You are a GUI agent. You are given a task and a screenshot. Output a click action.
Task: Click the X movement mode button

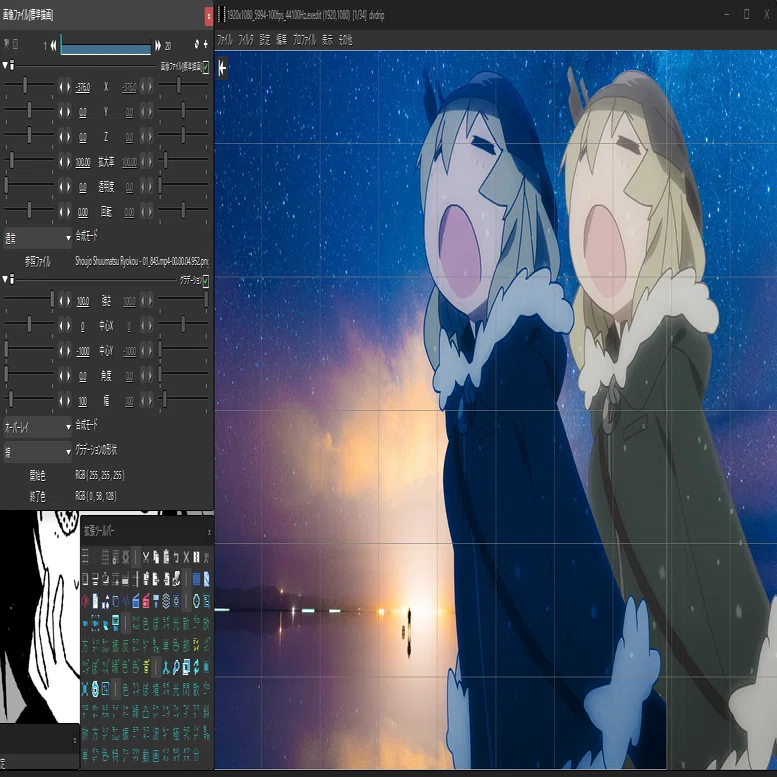click(x=106, y=87)
